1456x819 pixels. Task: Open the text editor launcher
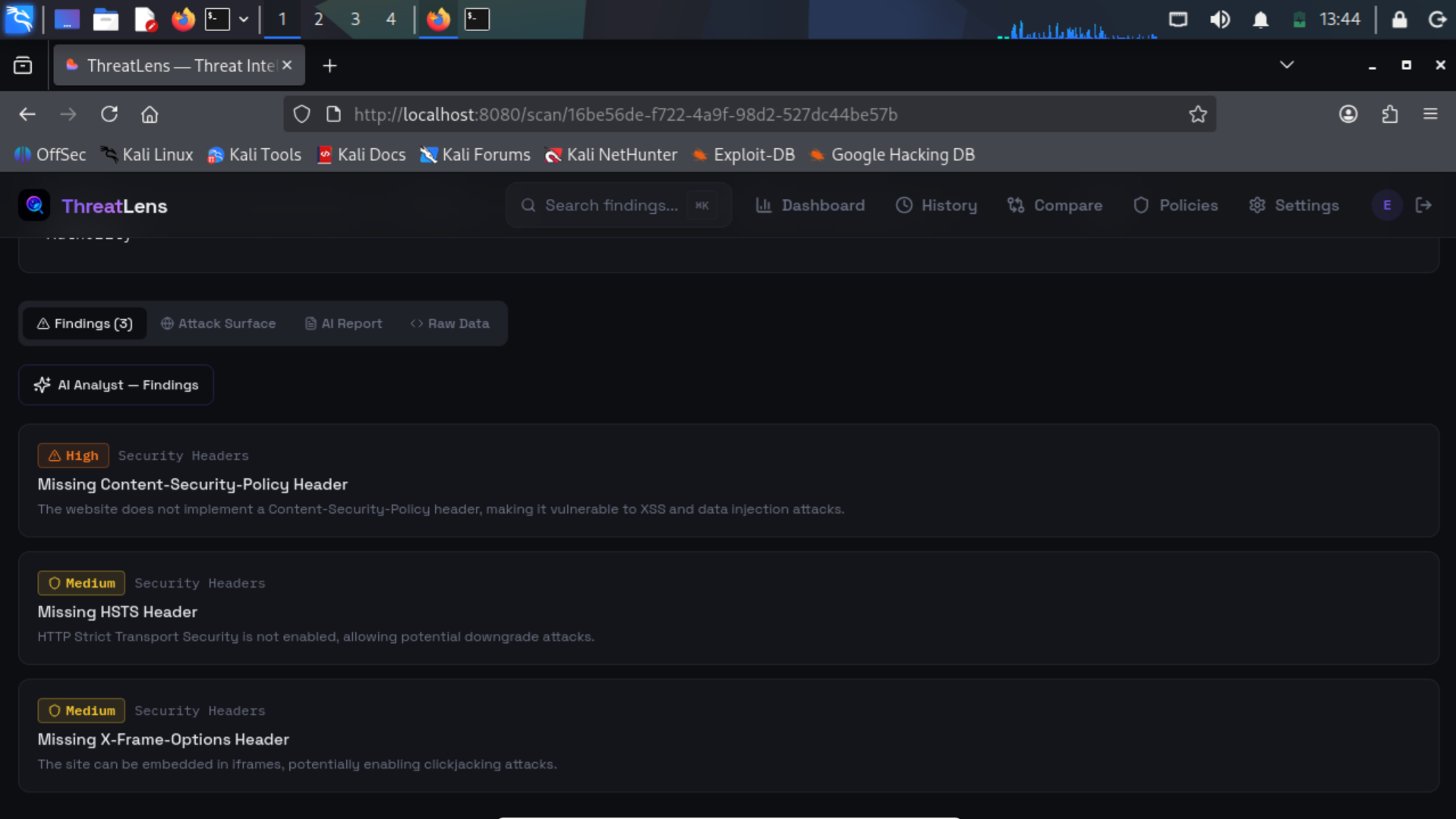(x=144, y=19)
